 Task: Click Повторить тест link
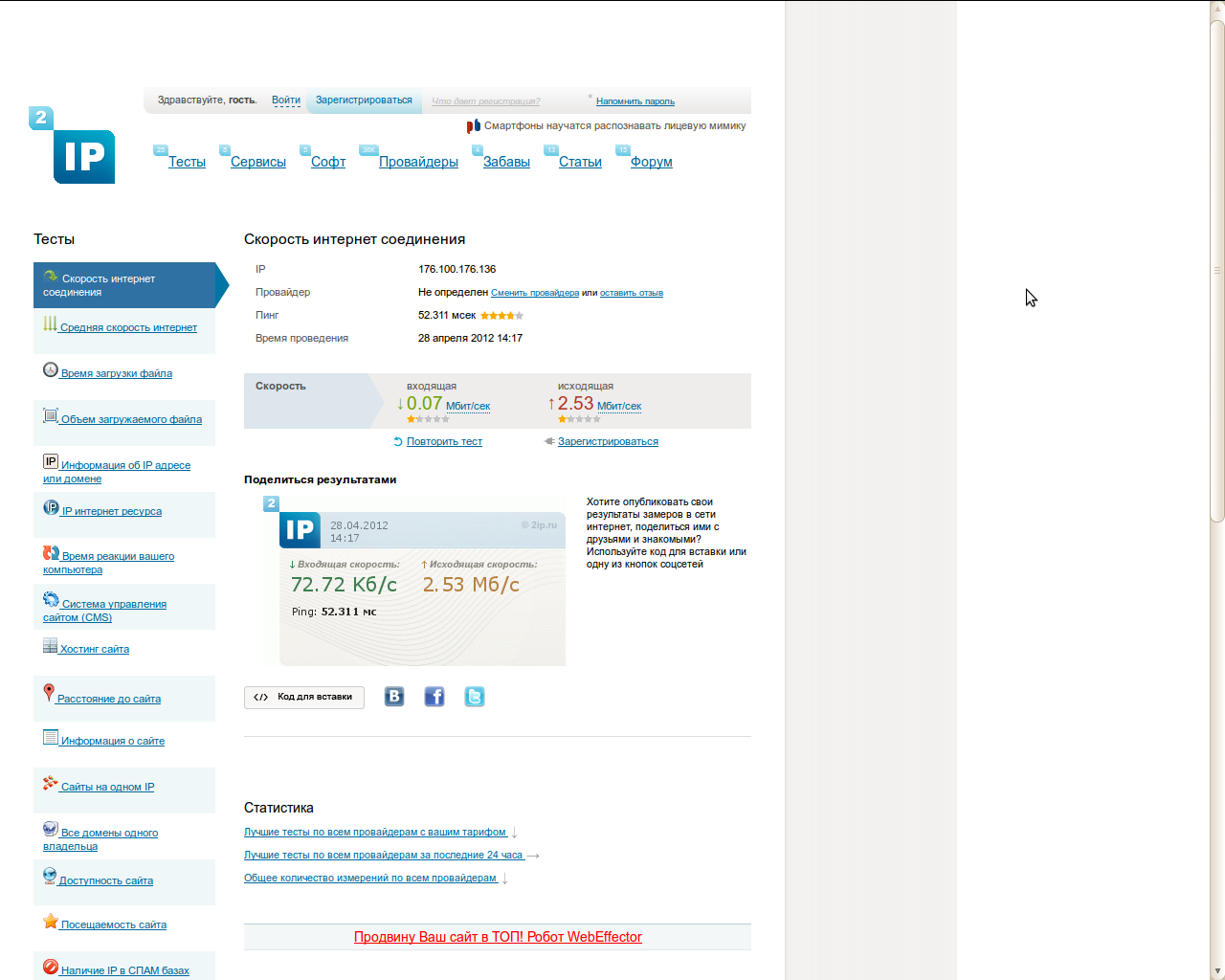click(444, 442)
